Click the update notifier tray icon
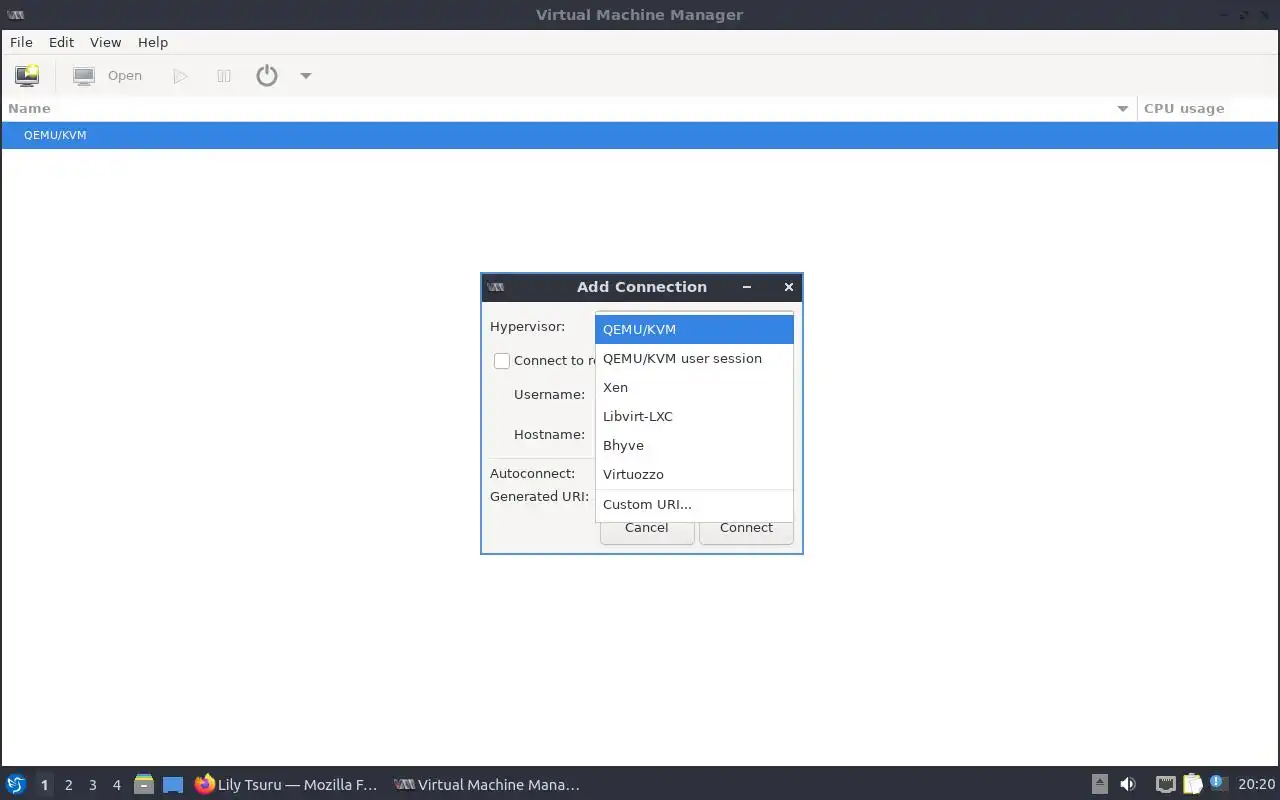The image size is (1280, 800). click(x=1217, y=783)
